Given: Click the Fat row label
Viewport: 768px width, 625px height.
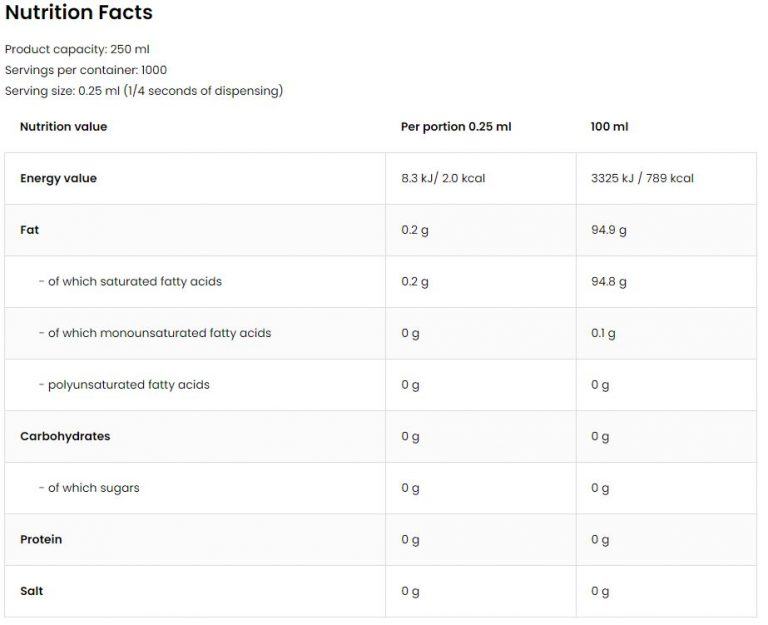Looking at the screenshot, I should (30, 230).
